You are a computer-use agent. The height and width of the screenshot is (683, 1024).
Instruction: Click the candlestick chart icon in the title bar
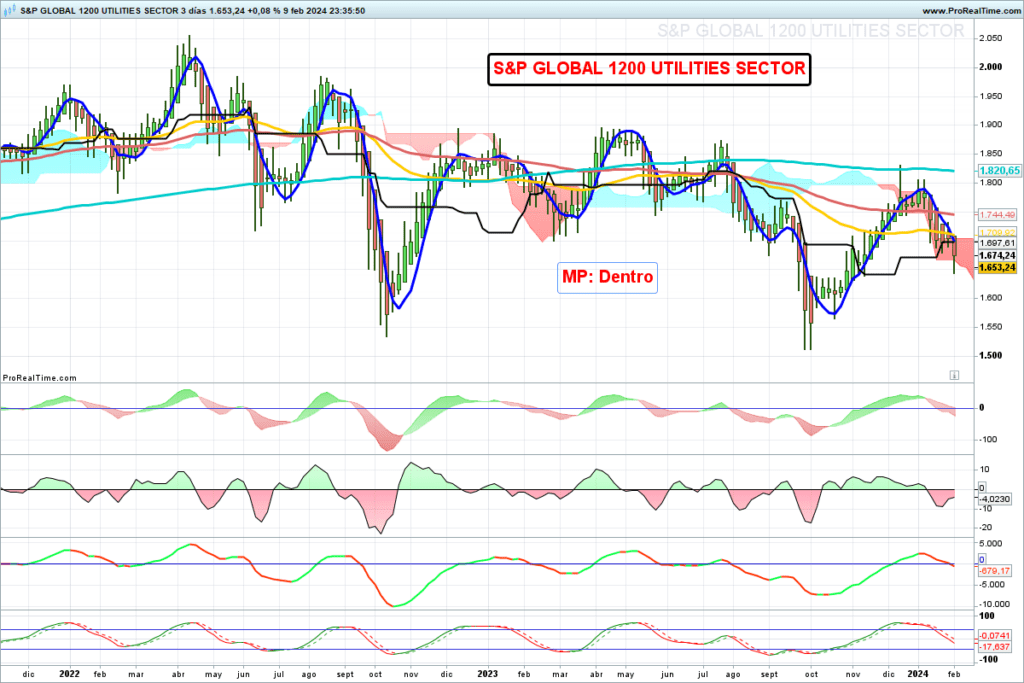coord(10,10)
